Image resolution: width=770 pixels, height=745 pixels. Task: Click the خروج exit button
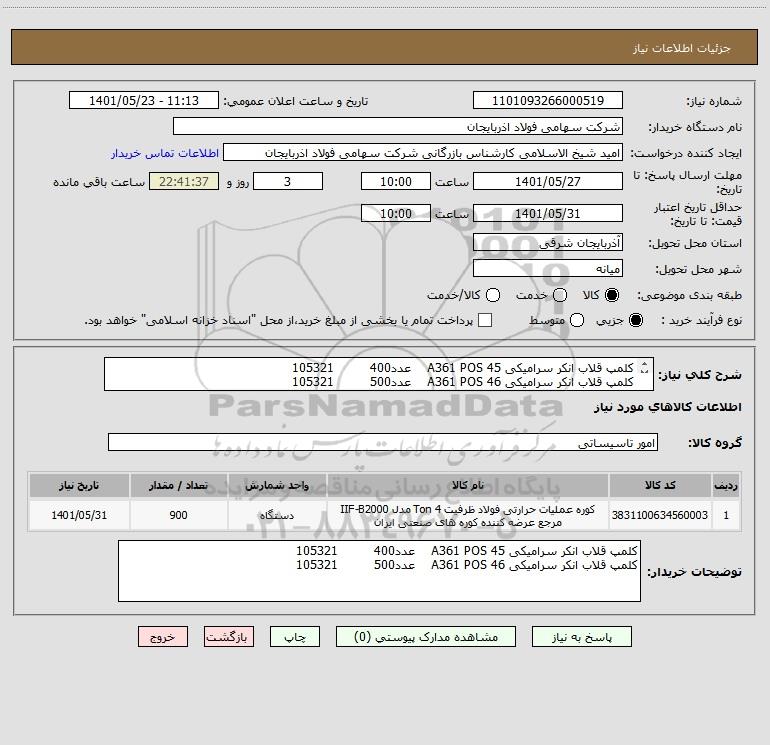click(x=163, y=637)
